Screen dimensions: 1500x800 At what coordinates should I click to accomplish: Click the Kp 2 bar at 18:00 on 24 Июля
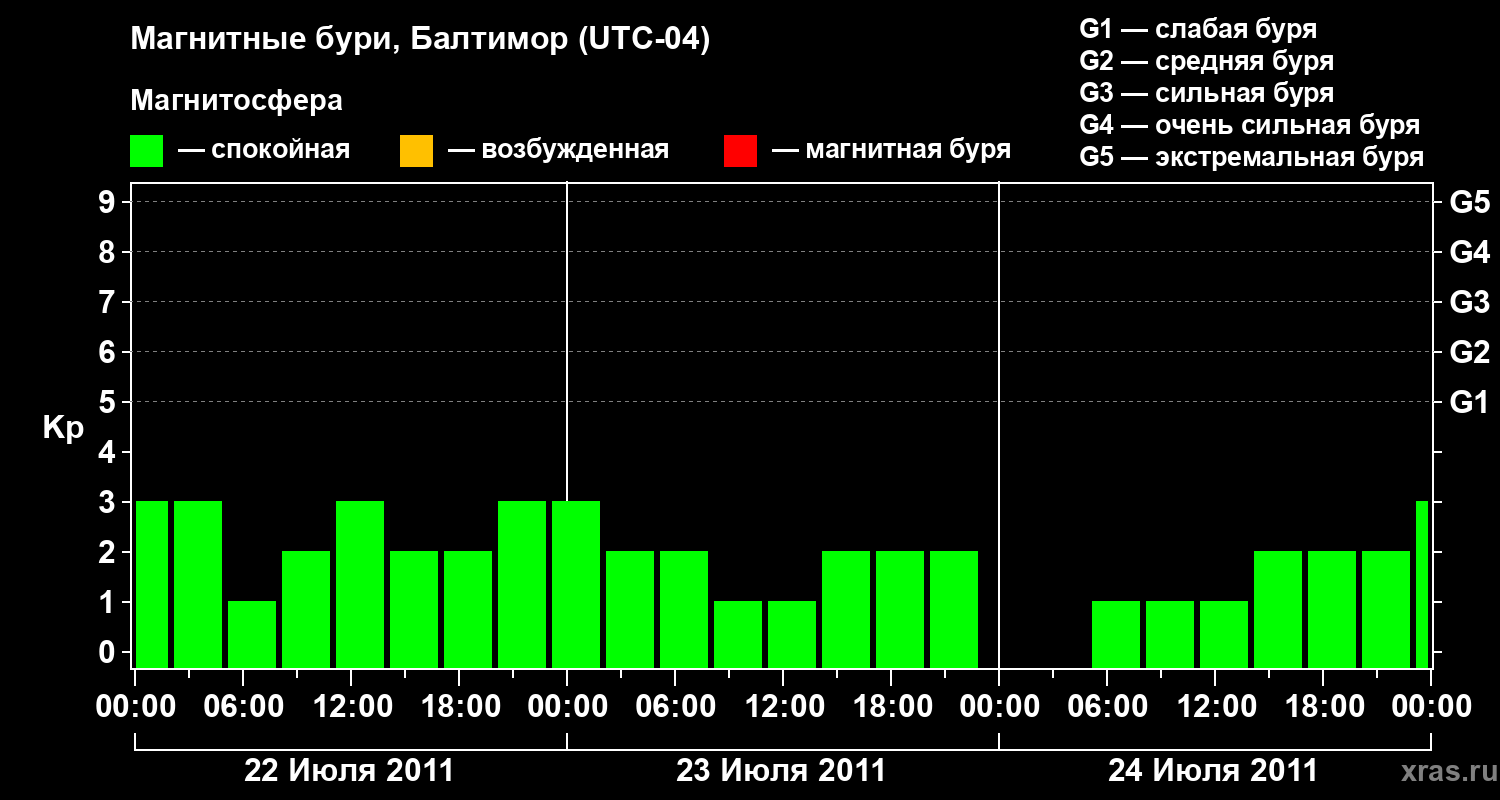pyautogui.click(x=1332, y=609)
